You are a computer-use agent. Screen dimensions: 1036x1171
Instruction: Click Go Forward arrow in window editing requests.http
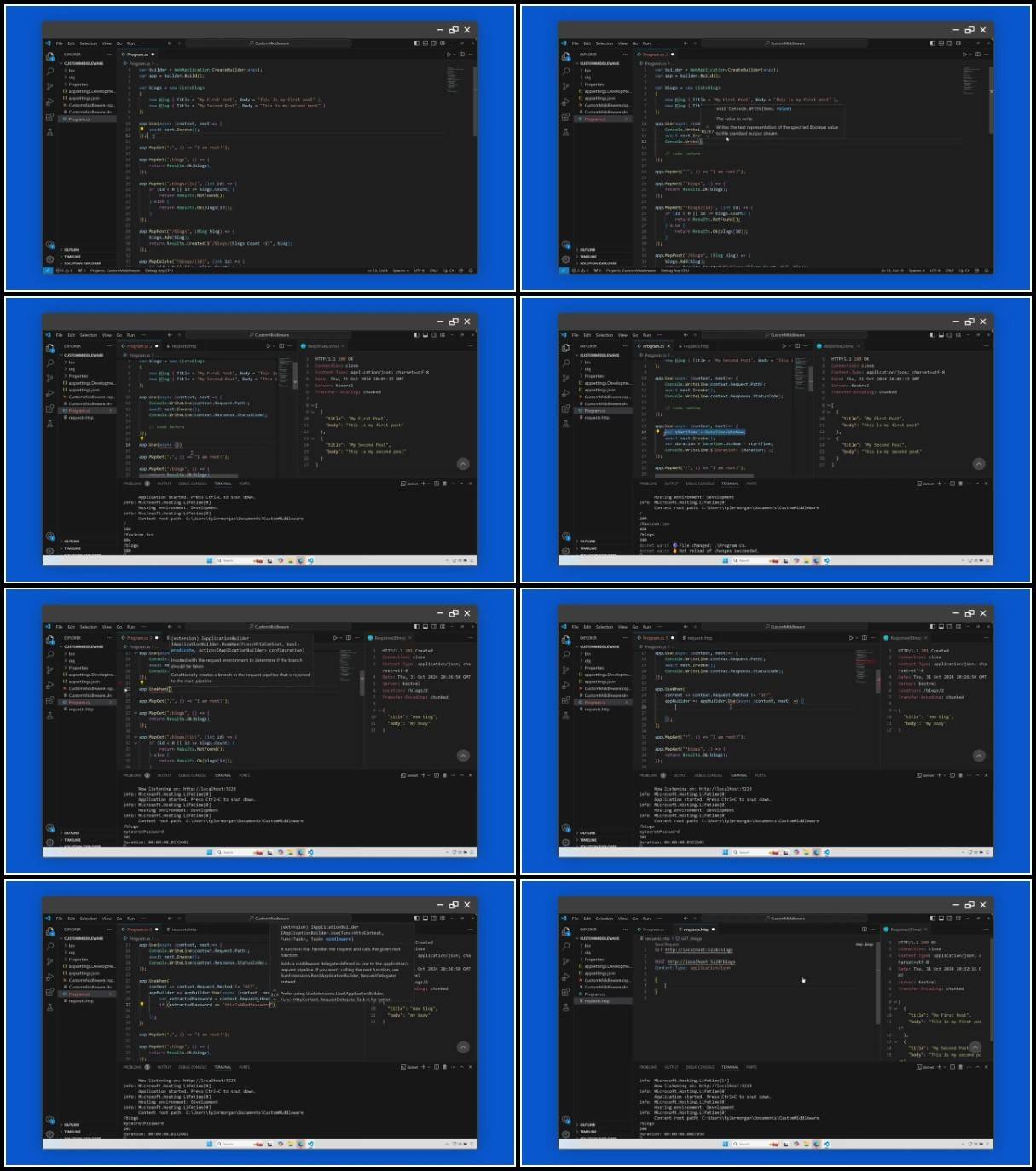(695, 919)
